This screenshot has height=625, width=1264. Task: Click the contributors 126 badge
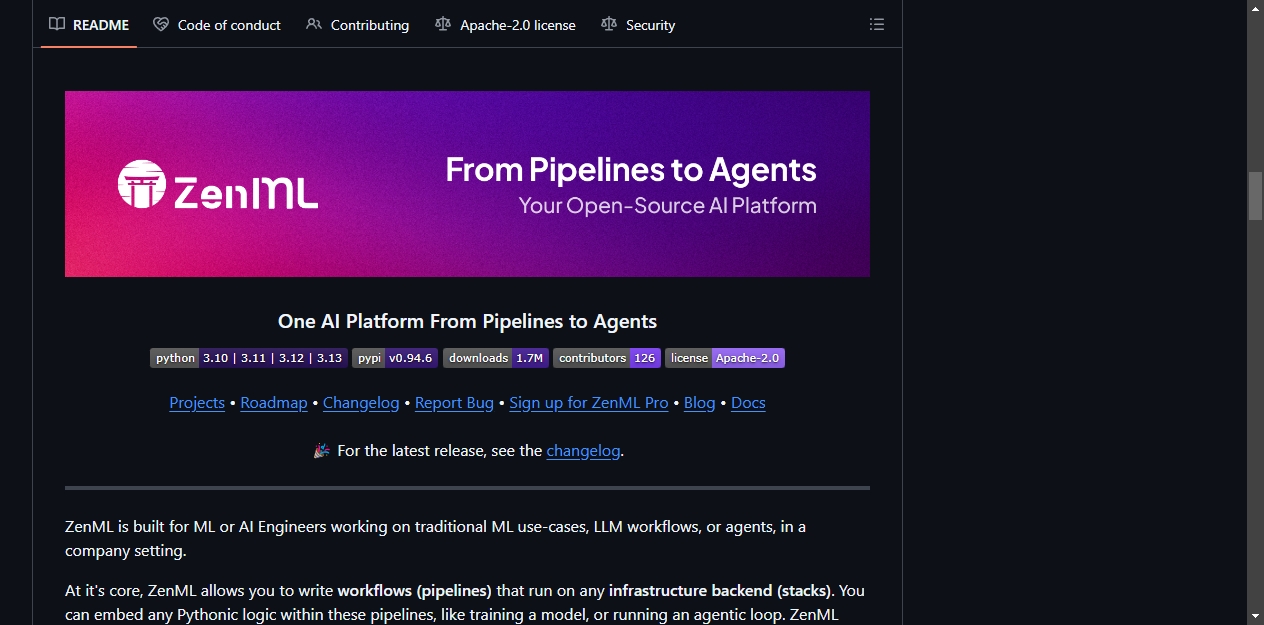[607, 358]
